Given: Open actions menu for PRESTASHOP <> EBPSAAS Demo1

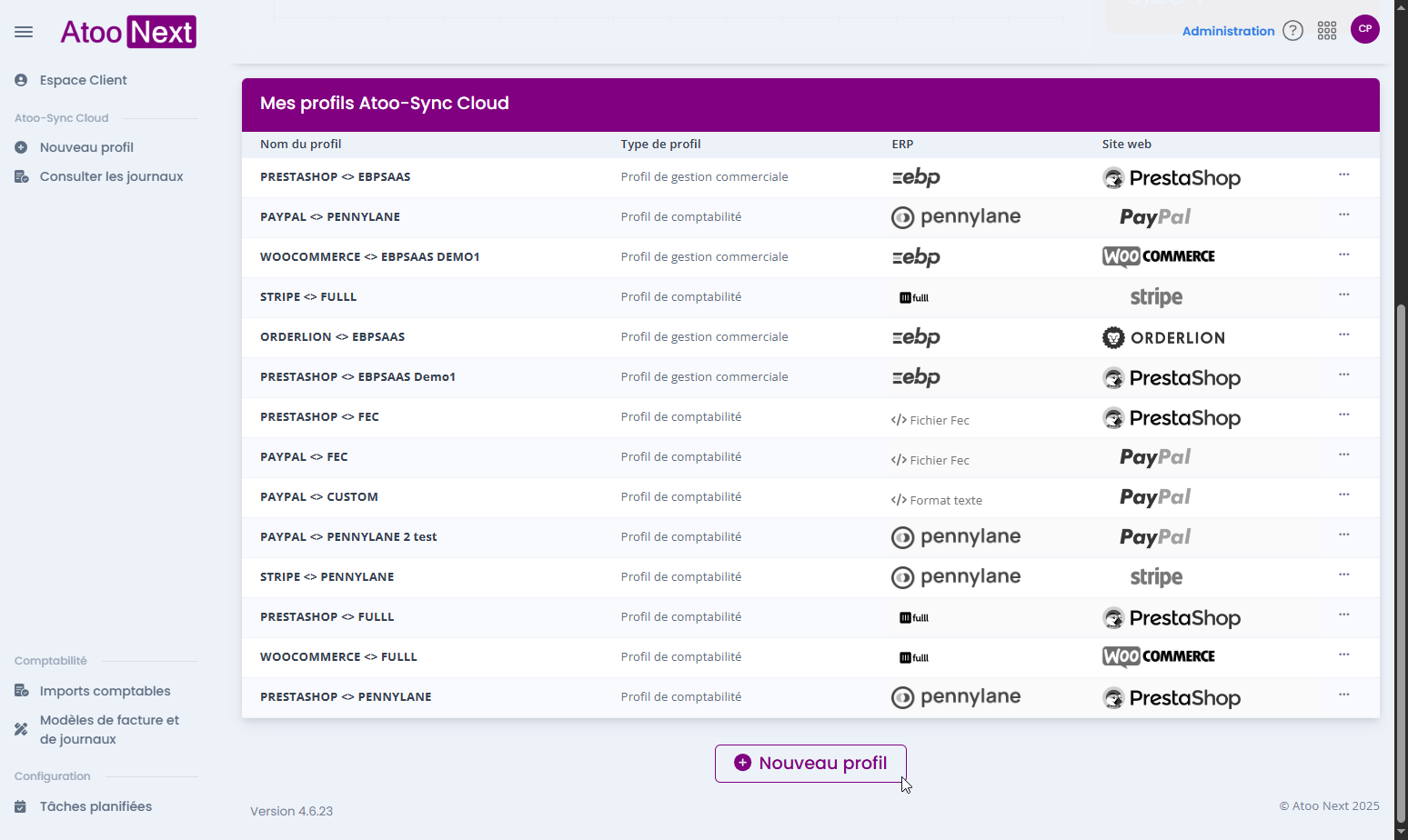Looking at the screenshot, I should tap(1343, 375).
